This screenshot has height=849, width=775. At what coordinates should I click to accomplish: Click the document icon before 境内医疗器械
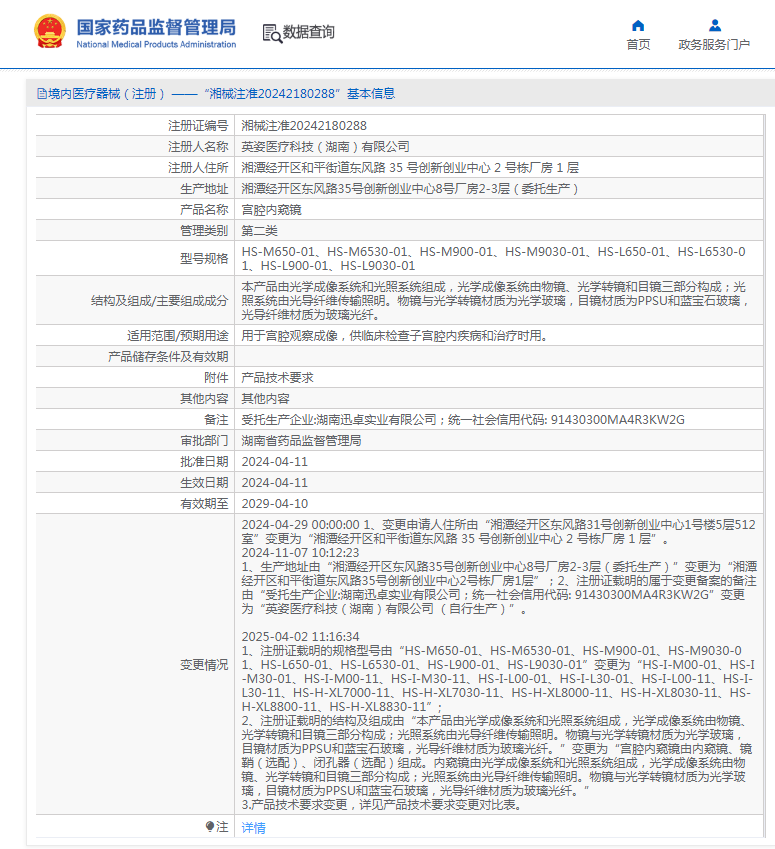coord(42,94)
